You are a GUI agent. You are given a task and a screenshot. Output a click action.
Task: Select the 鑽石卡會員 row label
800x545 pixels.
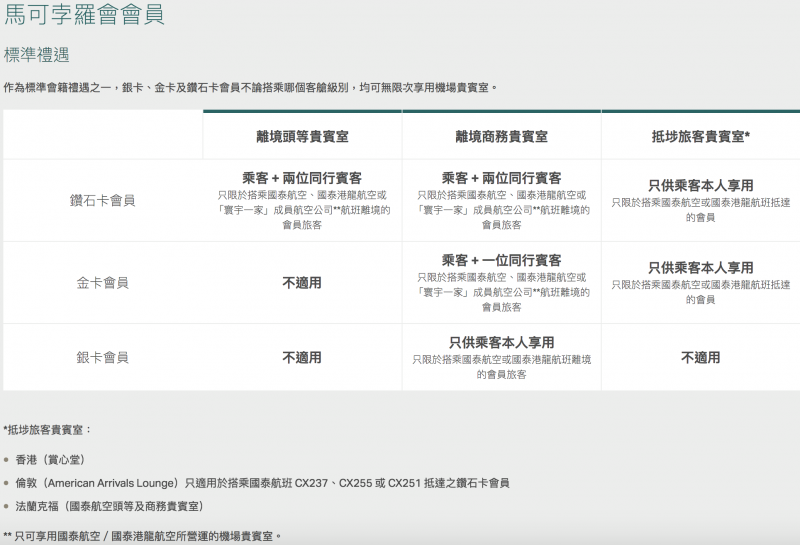pyautogui.click(x=103, y=201)
